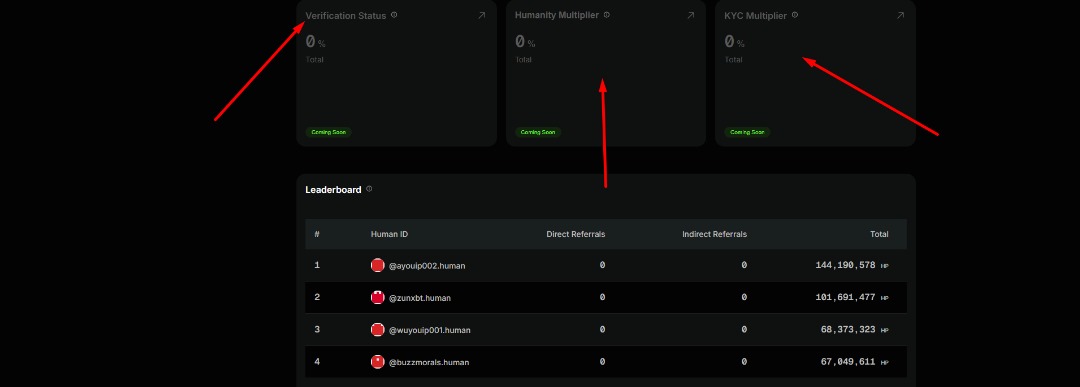Click total value 67,049,611

(848, 362)
